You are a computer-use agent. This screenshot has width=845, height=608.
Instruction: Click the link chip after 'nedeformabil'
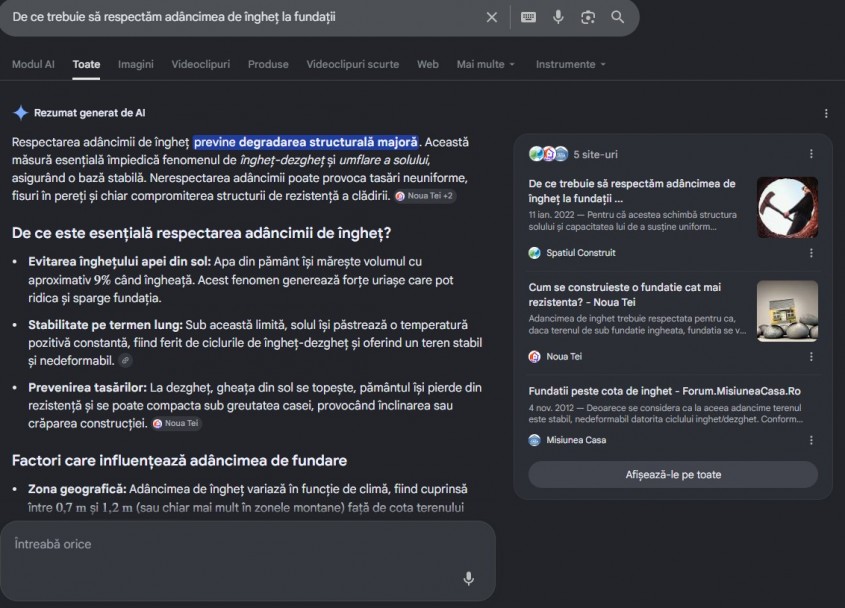coord(125,360)
